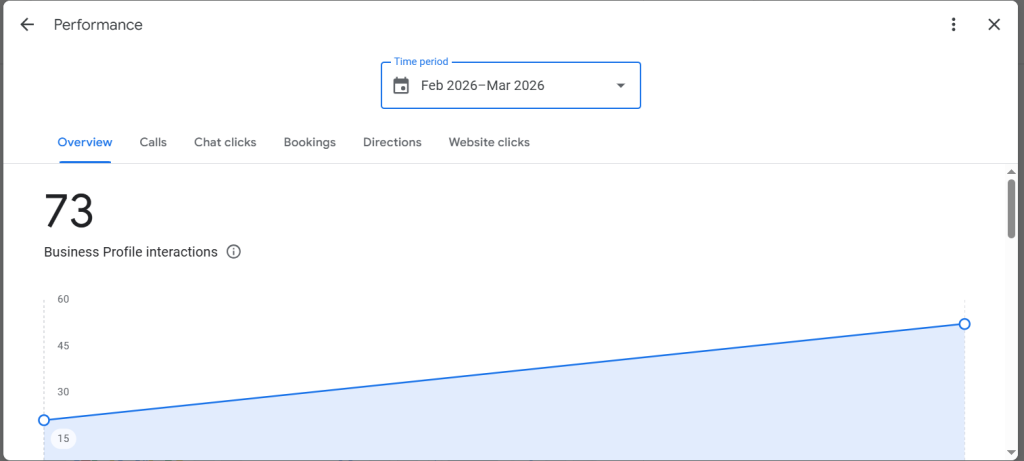Switch to the Overview tab
The height and width of the screenshot is (461, 1024).
pos(85,142)
